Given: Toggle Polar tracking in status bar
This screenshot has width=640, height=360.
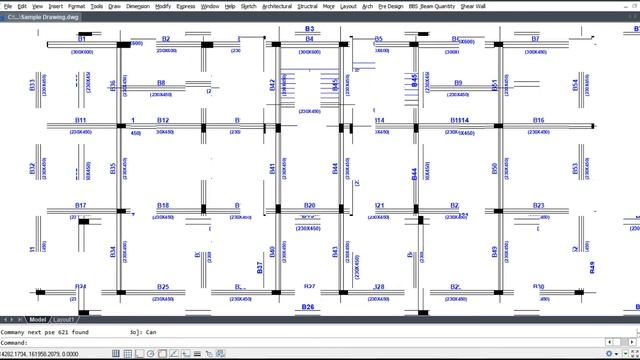Looking at the screenshot, I should [151, 353].
